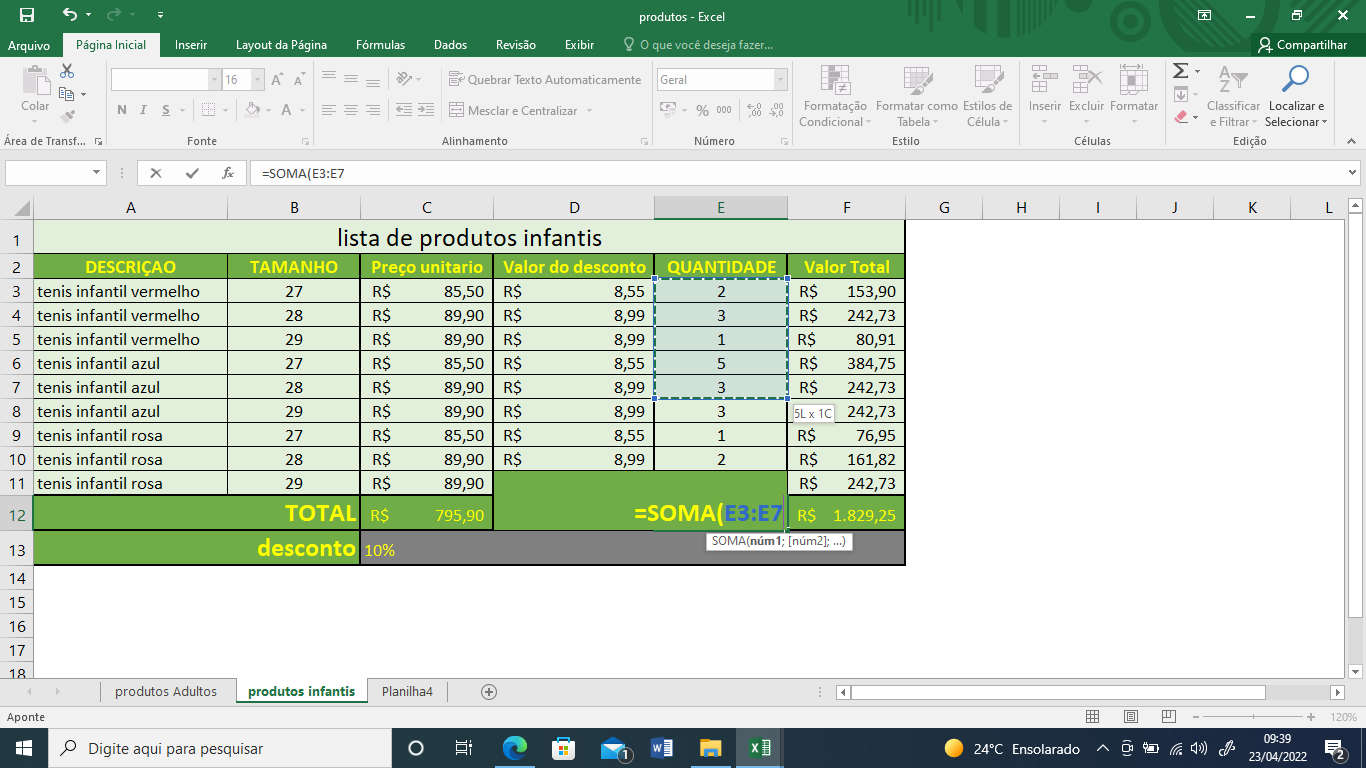Click the fill color paint bucket icon
The width and height of the screenshot is (1366, 768).
tap(251, 110)
